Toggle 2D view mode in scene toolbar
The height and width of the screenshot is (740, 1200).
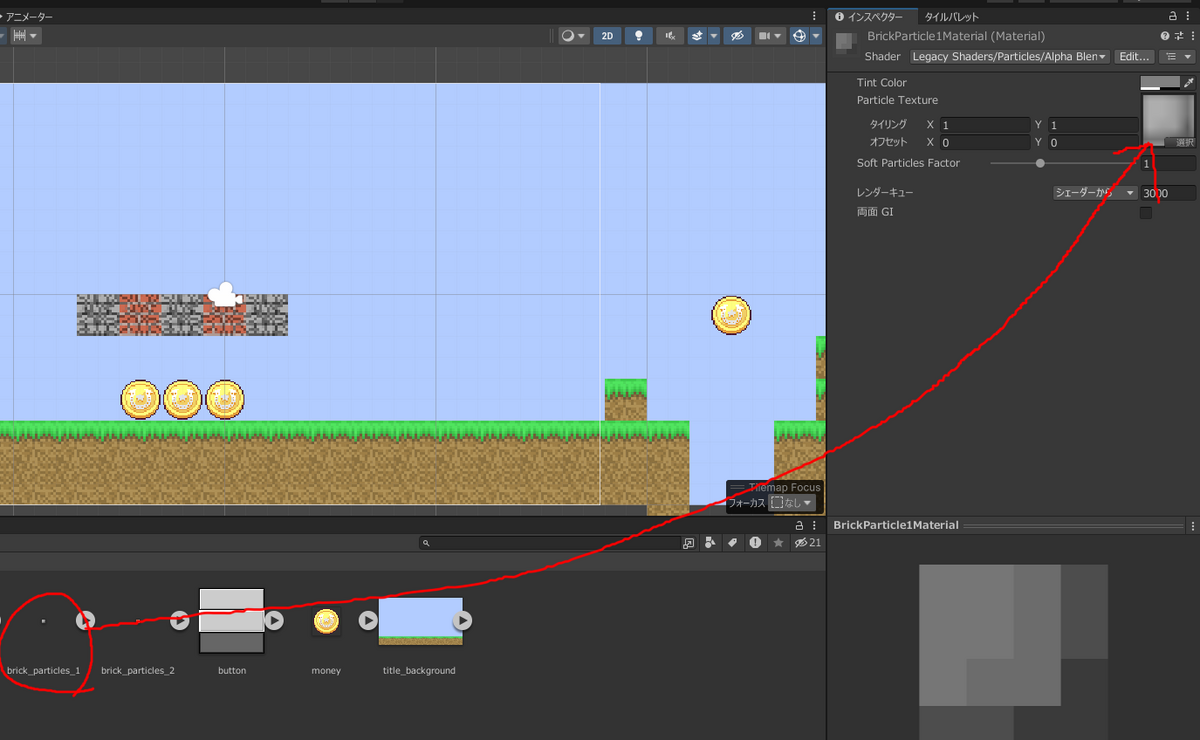[607, 36]
